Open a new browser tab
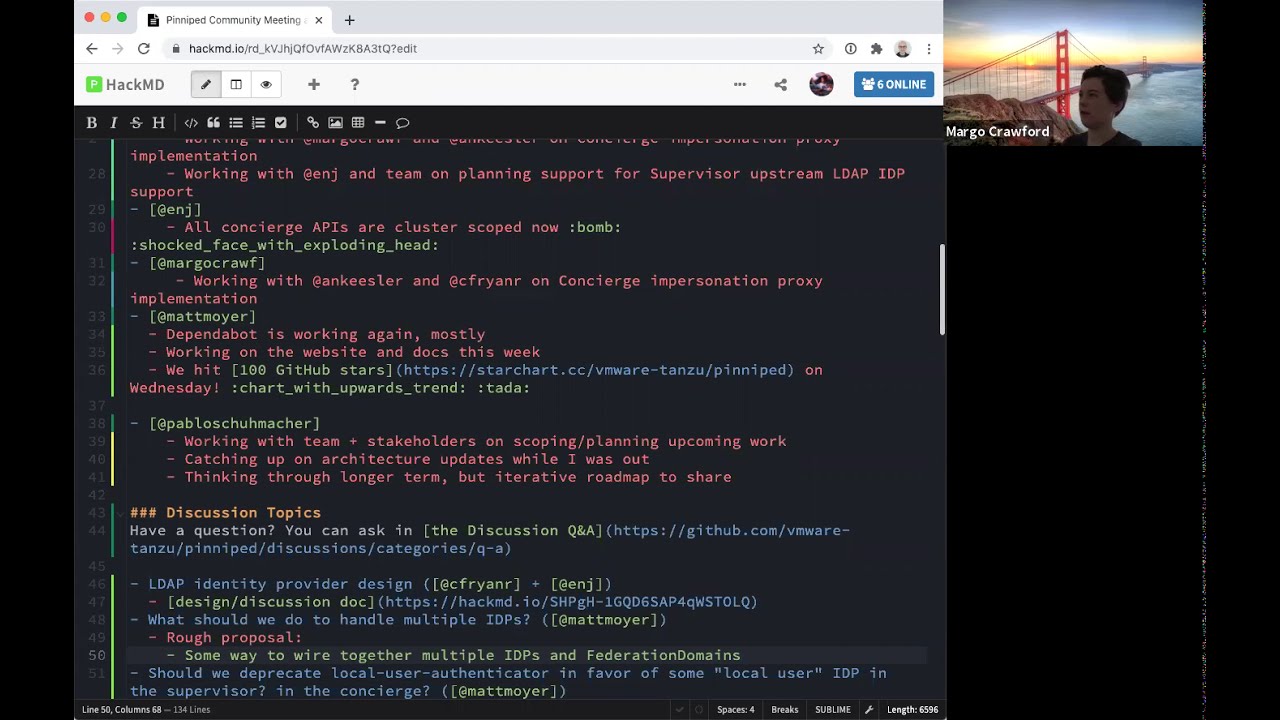 click(x=349, y=20)
